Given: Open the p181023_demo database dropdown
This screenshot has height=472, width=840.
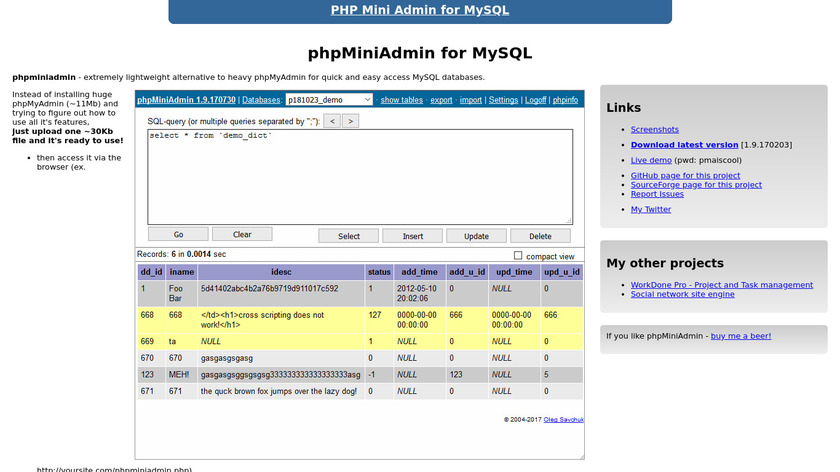Looking at the screenshot, I should click(x=329, y=100).
